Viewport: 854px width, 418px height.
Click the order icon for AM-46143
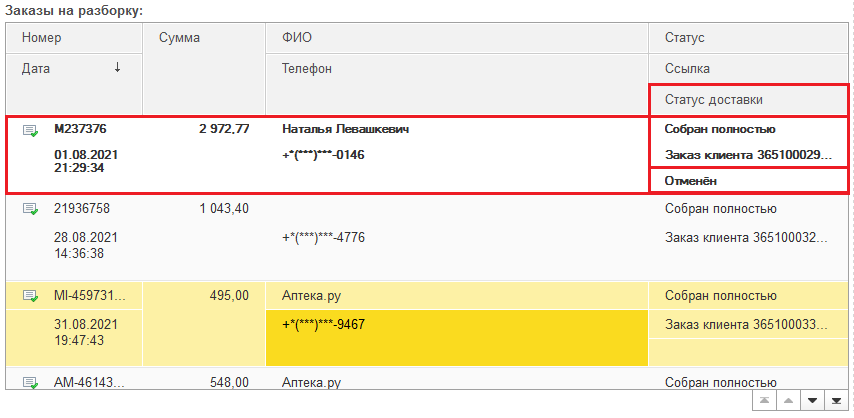pyautogui.click(x=31, y=382)
